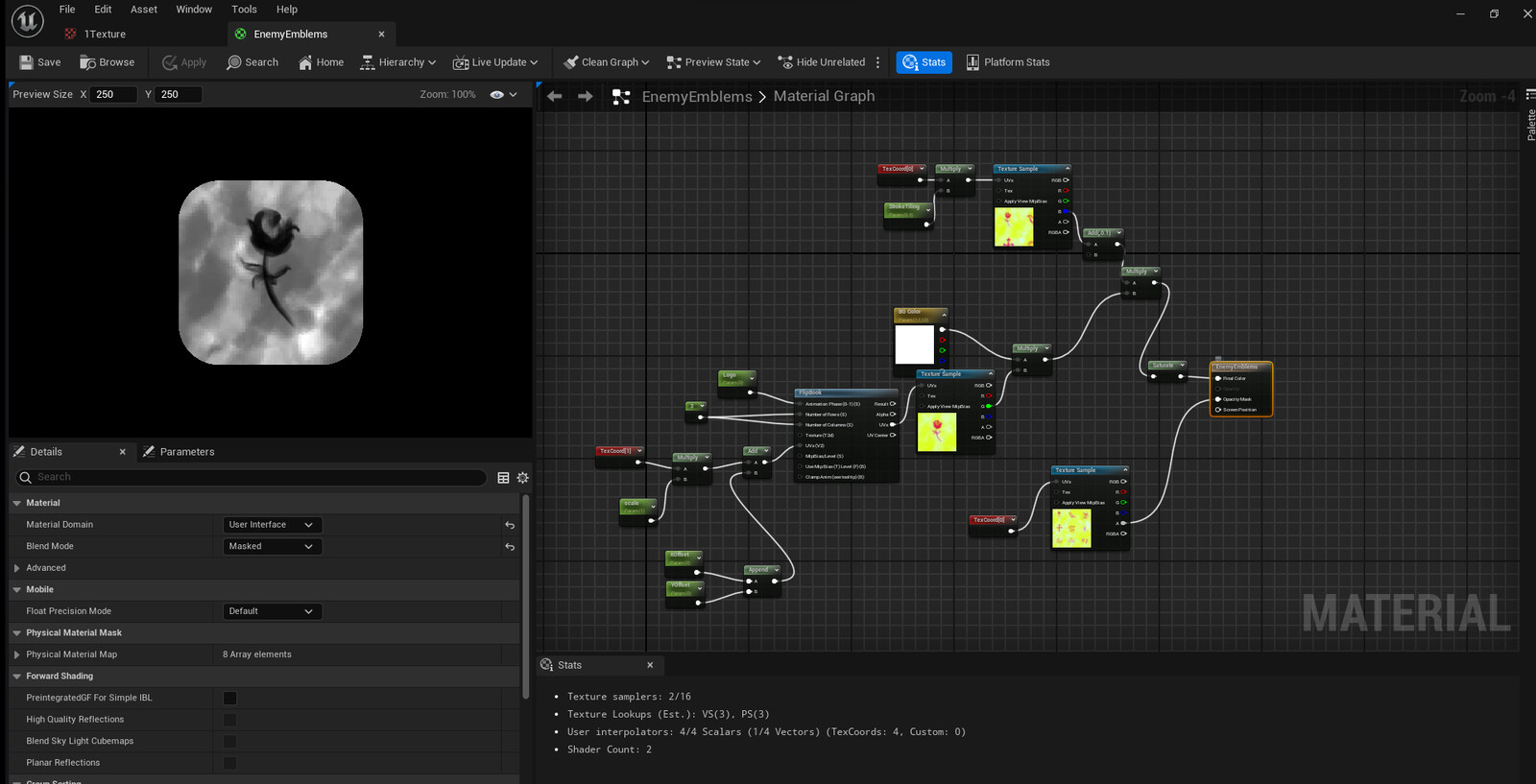1536x784 pixels.
Task: Open the Help menu
Action: 287,10
